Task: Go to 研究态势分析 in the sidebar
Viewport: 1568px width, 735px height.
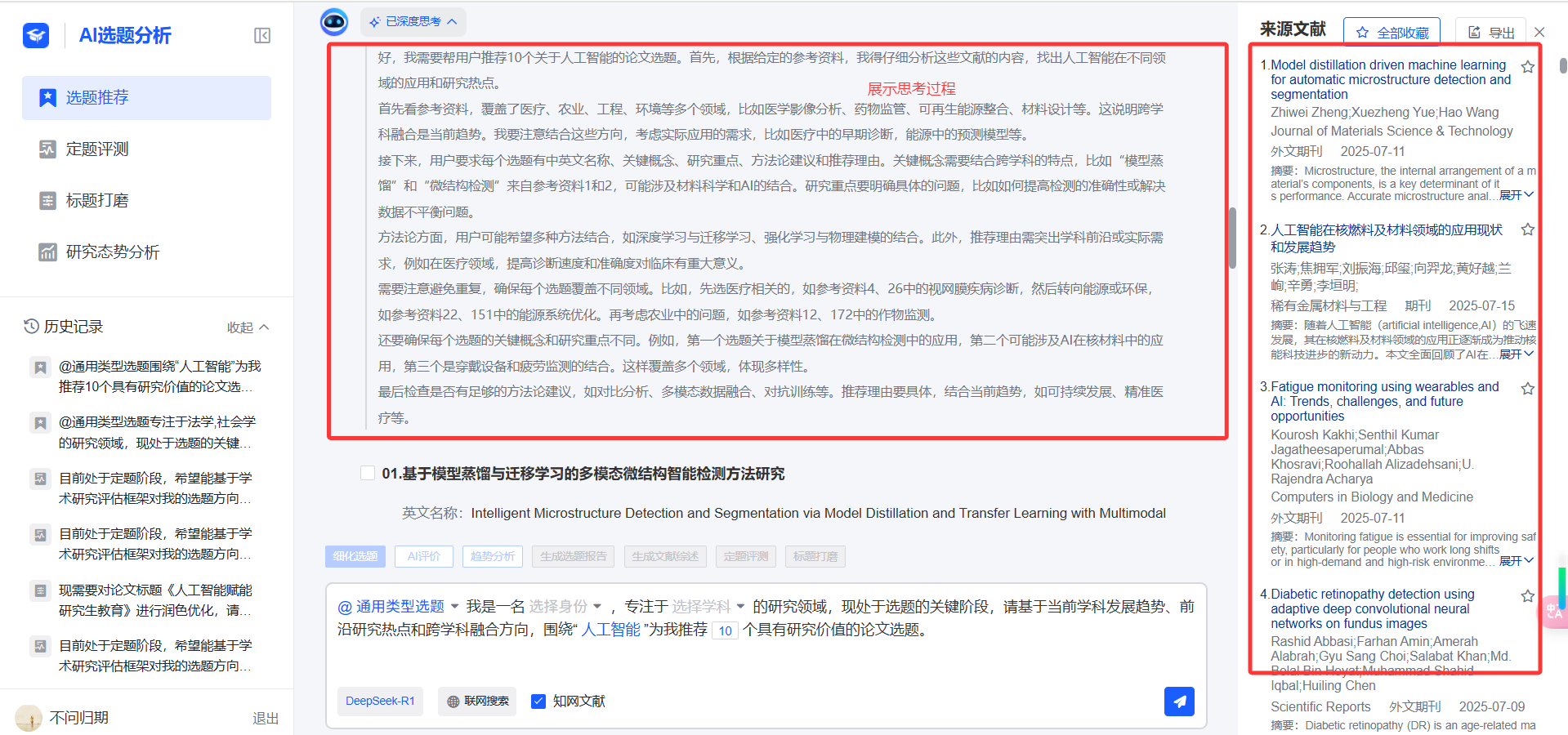Action: coord(112,252)
